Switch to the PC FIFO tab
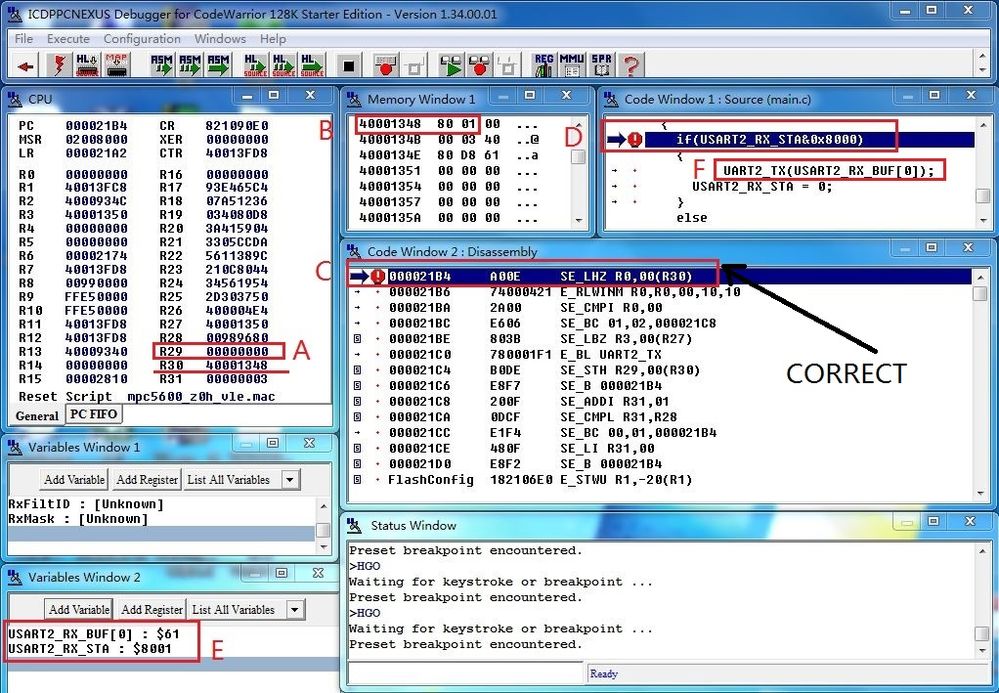This screenshot has height=693, width=999. 94,414
